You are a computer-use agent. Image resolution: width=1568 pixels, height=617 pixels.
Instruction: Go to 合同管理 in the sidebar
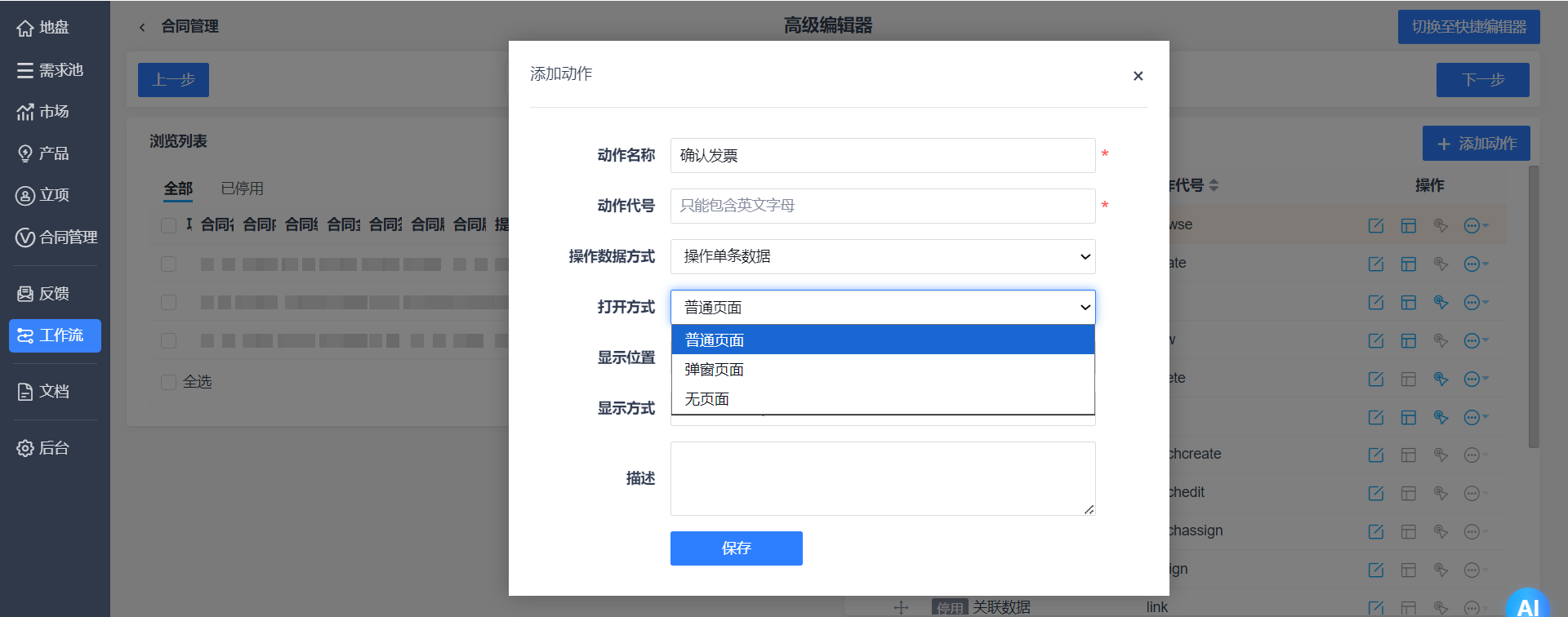[x=56, y=237]
